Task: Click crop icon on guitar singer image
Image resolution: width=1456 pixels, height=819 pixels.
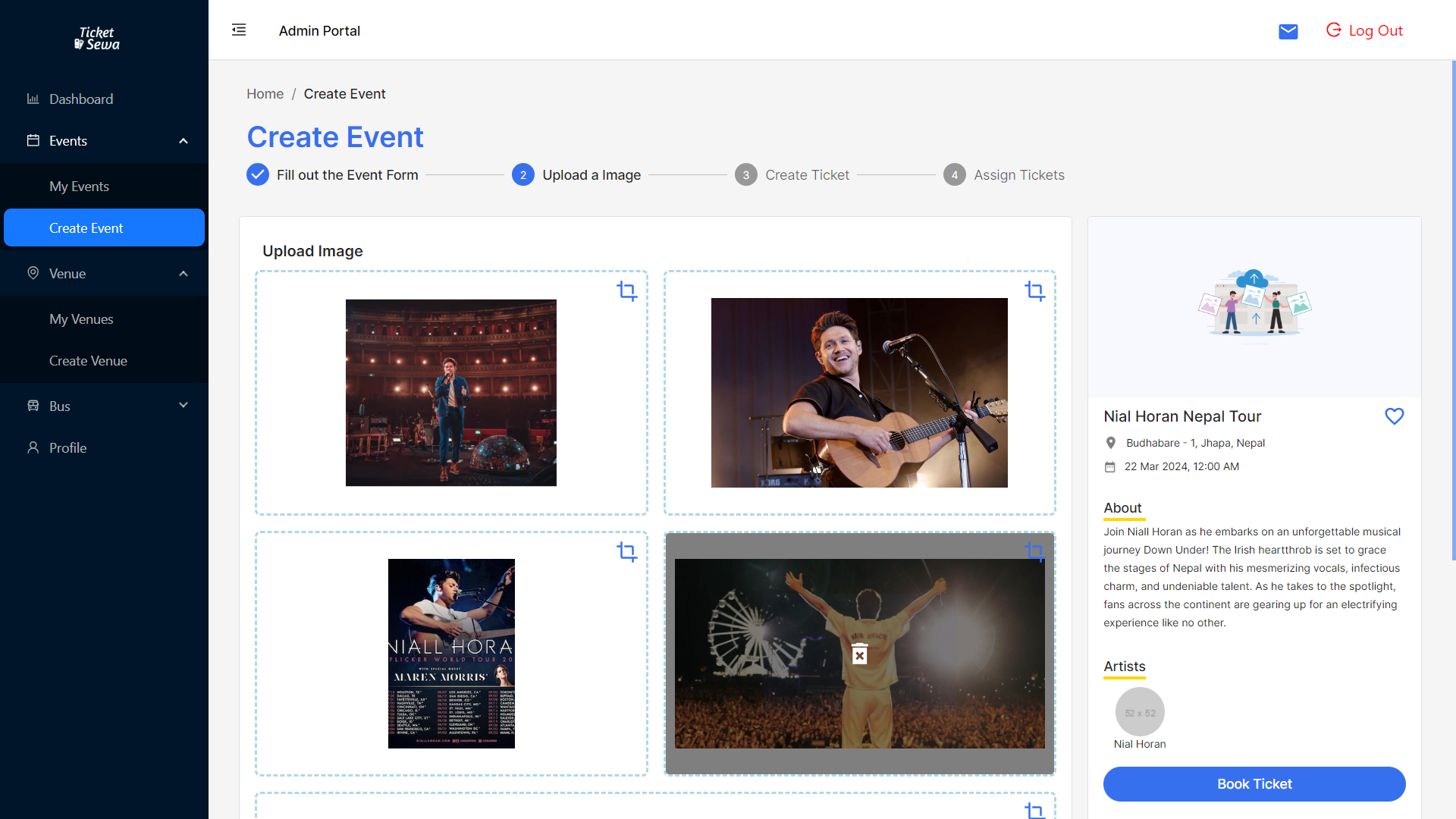Action: coord(1034,291)
